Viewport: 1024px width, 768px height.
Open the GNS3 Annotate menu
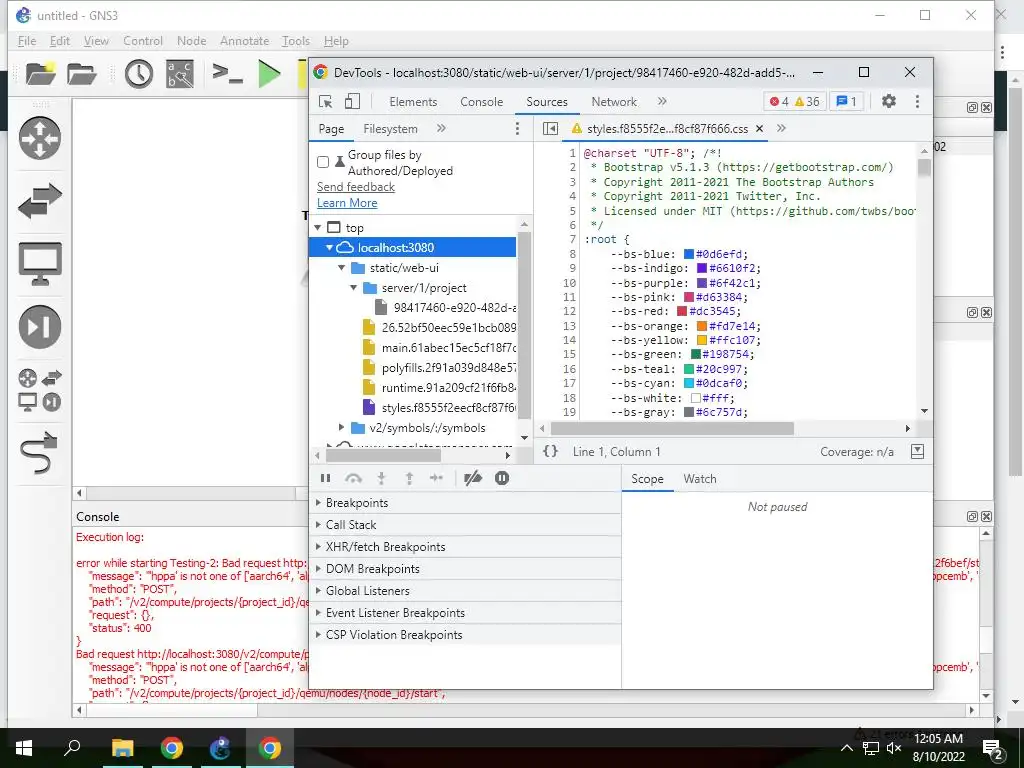[x=244, y=41]
